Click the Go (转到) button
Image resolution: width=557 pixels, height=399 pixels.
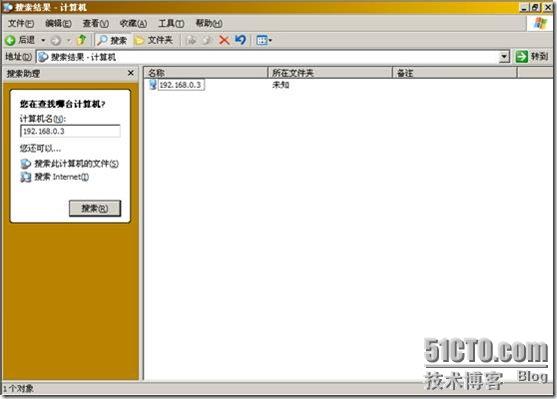532,56
